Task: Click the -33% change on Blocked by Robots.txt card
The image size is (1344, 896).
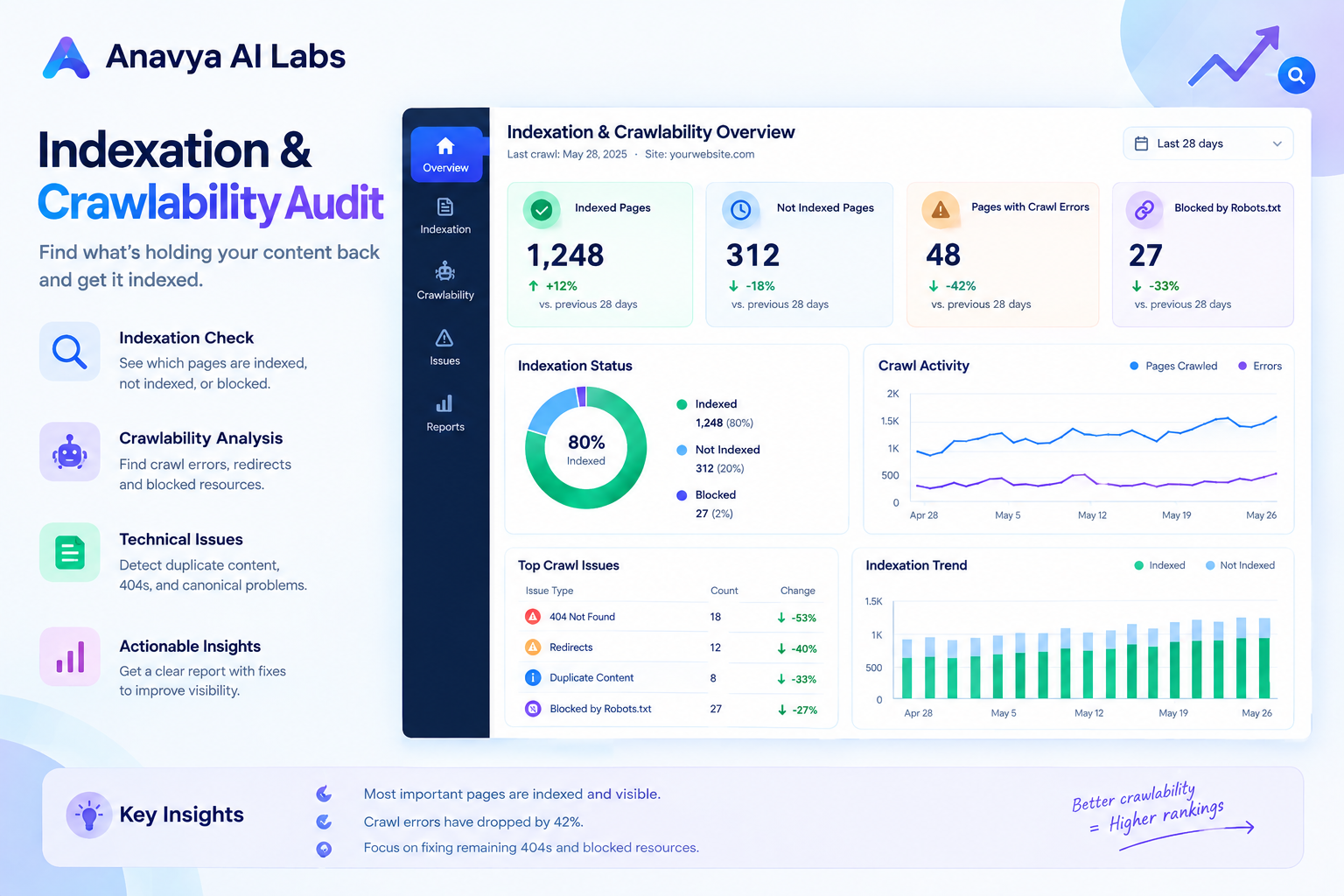Action: (x=1155, y=286)
